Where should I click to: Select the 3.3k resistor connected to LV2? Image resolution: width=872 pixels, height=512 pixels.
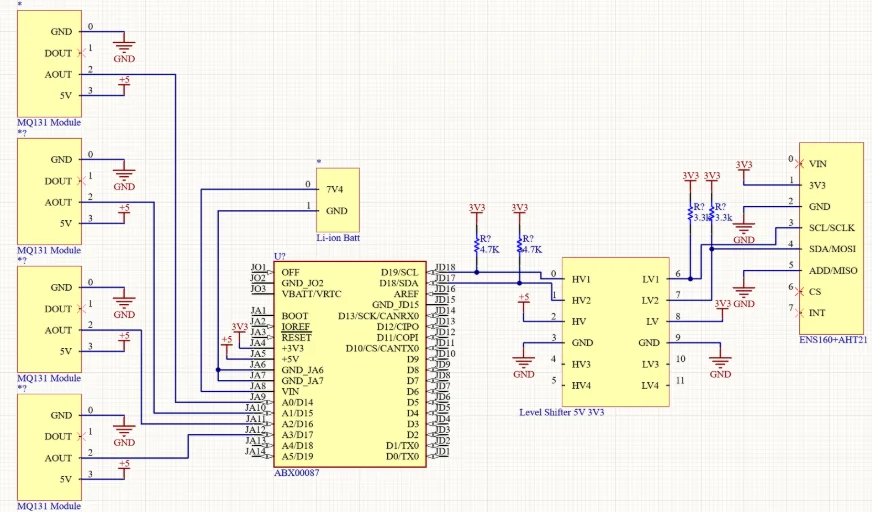point(712,212)
